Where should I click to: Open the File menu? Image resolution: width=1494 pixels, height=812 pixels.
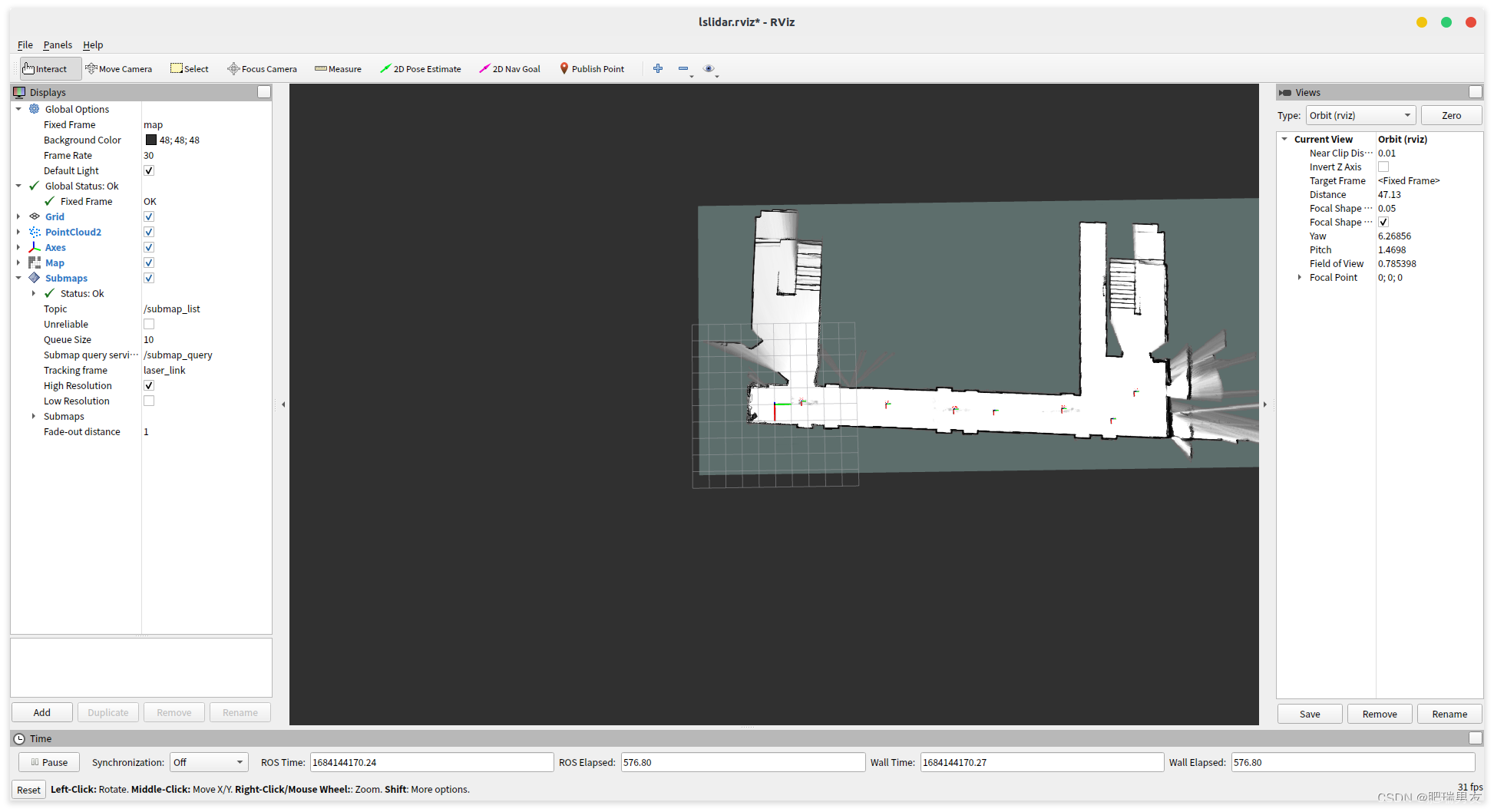coord(25,45)
